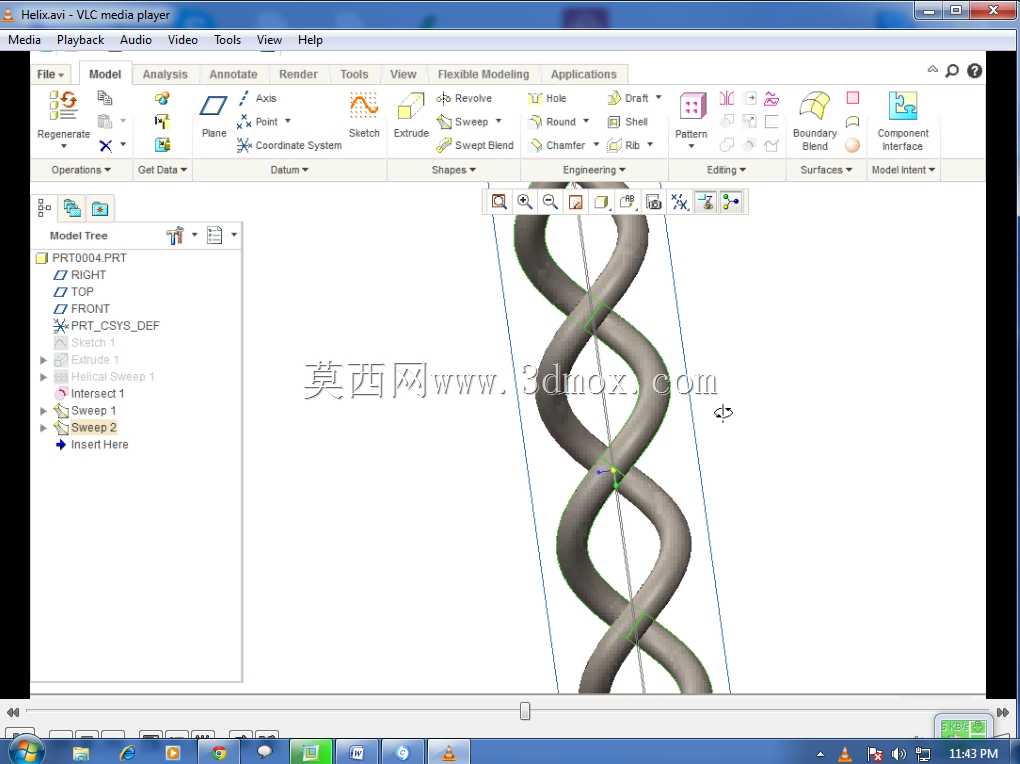Toggle spin center display icon

click(x=731, y=202)
